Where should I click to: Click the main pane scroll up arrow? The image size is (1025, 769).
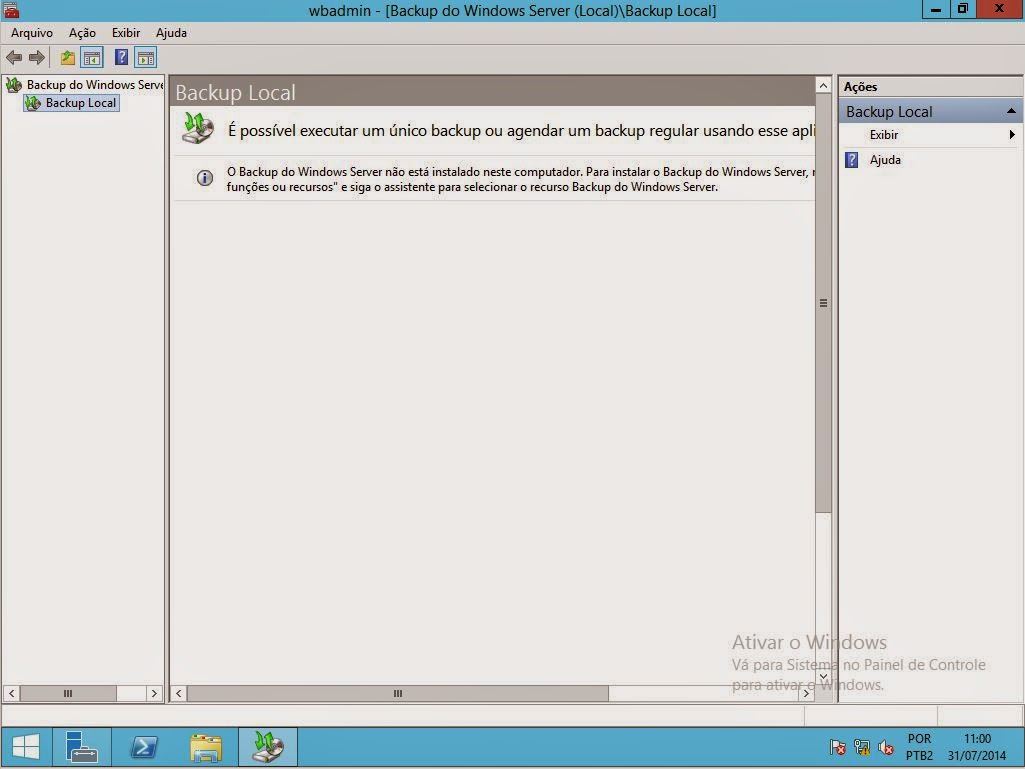823,86
